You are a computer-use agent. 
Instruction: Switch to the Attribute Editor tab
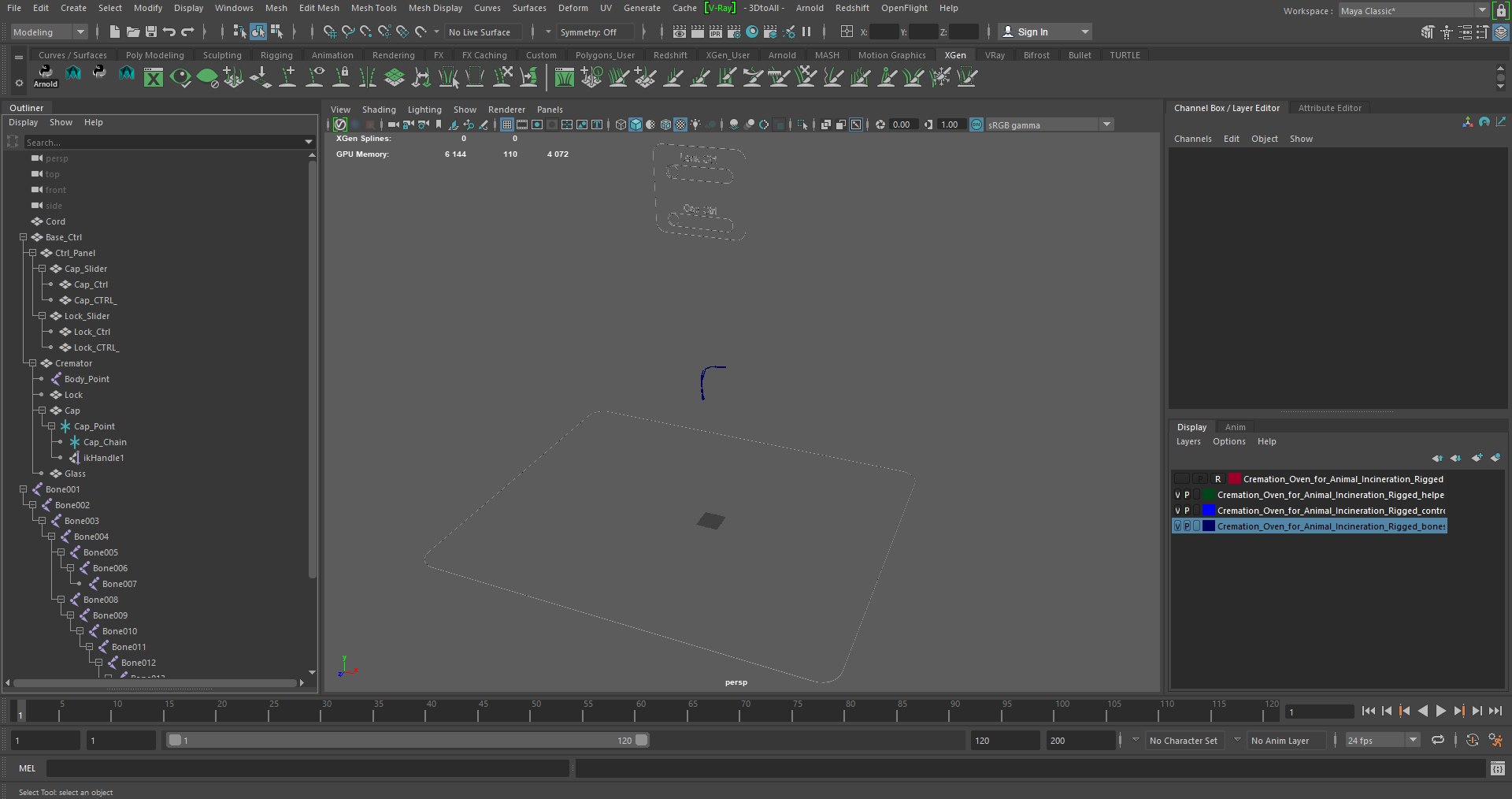click(1329, 108)
